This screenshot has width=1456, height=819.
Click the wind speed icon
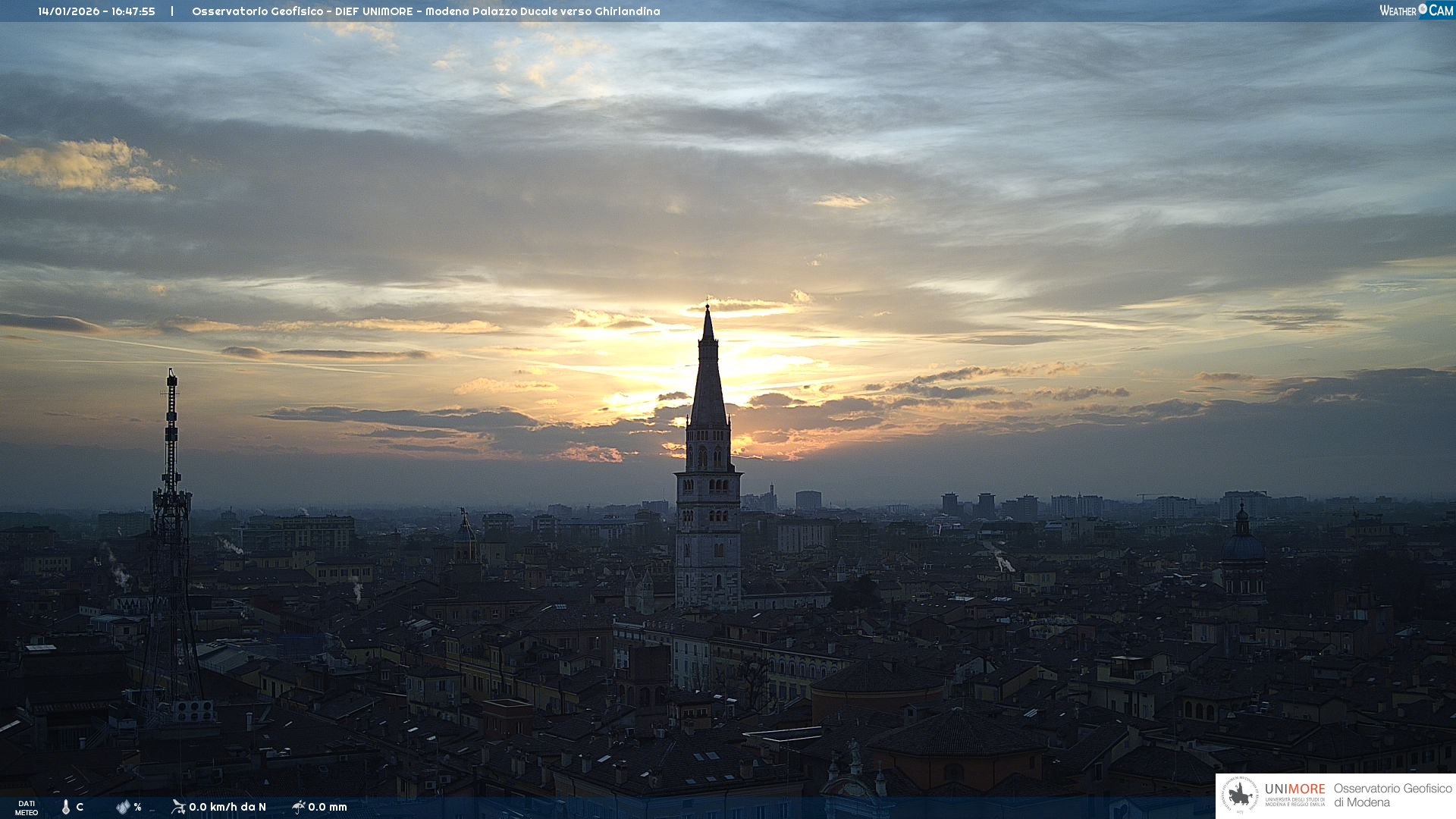178,806
